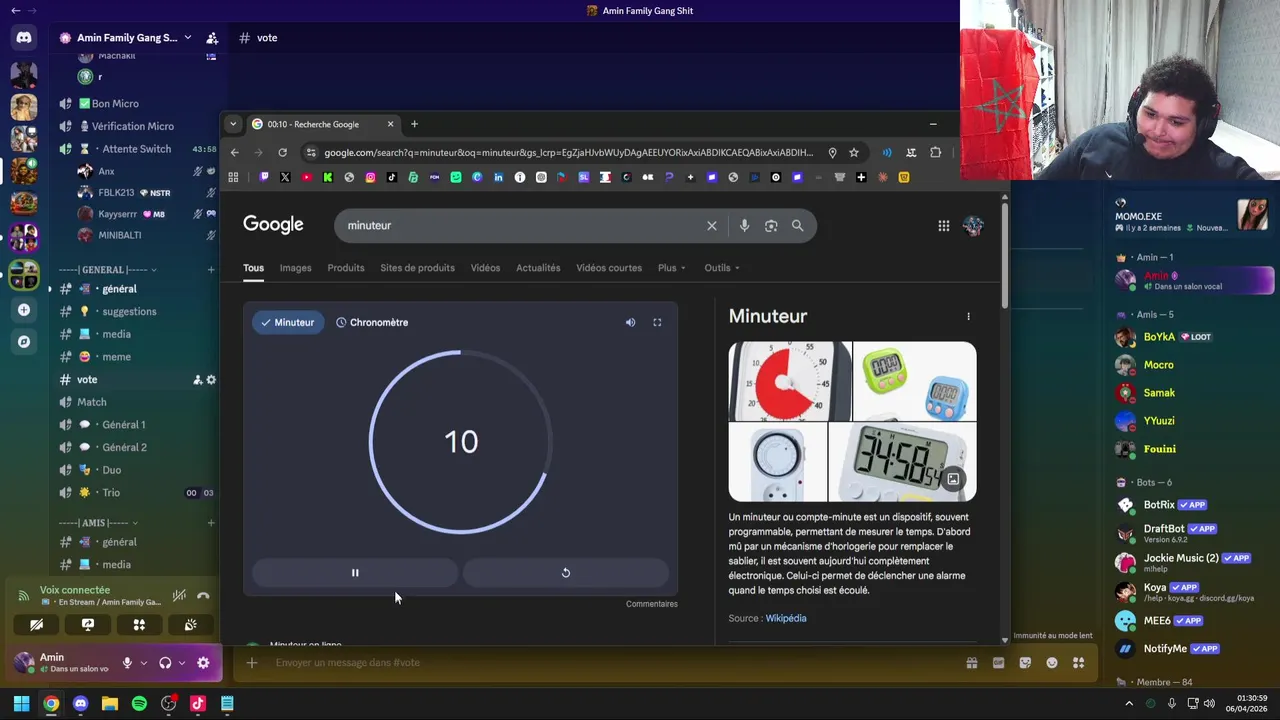The width and height of the screenshot is (1280, 720).
Task: Open the Discord activities launcher button
Action: pos(139,625)
